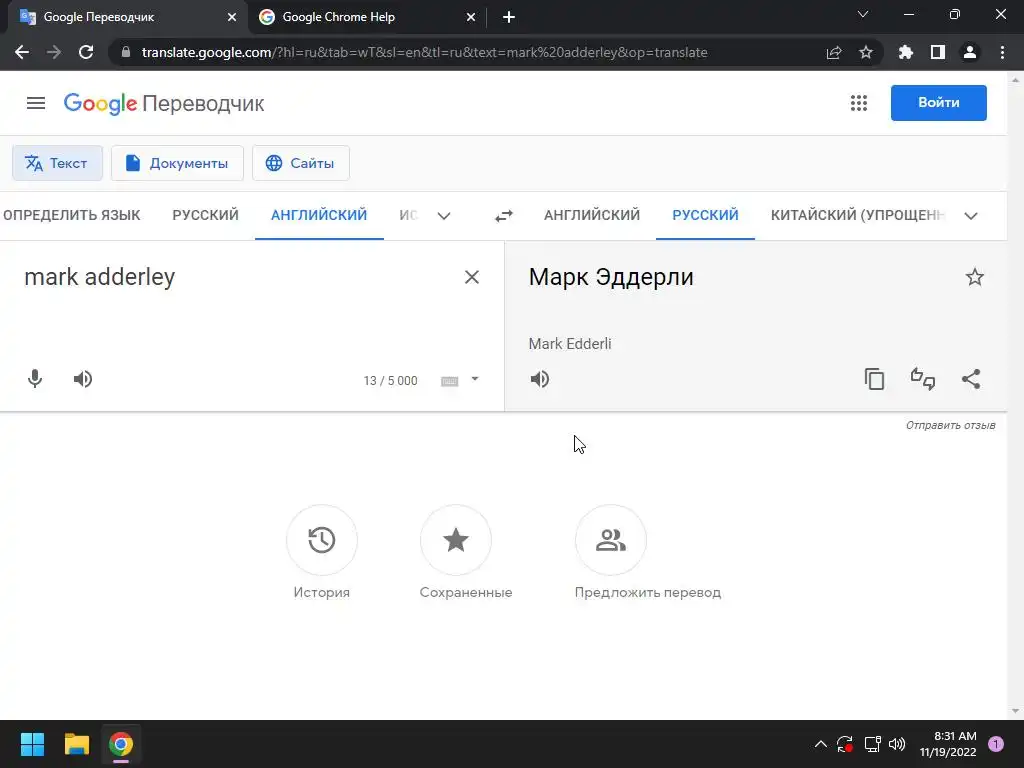Go back to the previous page
The width and height of the screenshot is (1024, 768).
point(22,52)
